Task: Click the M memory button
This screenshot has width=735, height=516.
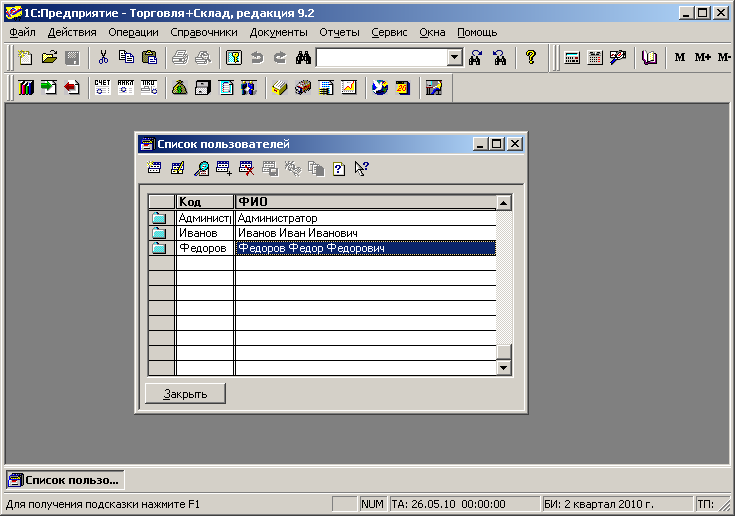Action: 680,58
